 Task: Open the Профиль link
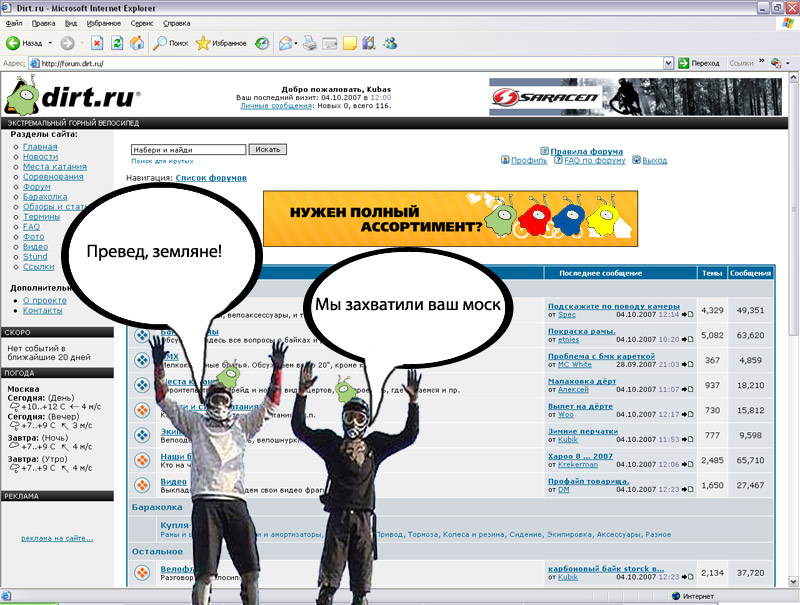click(529, 160)
